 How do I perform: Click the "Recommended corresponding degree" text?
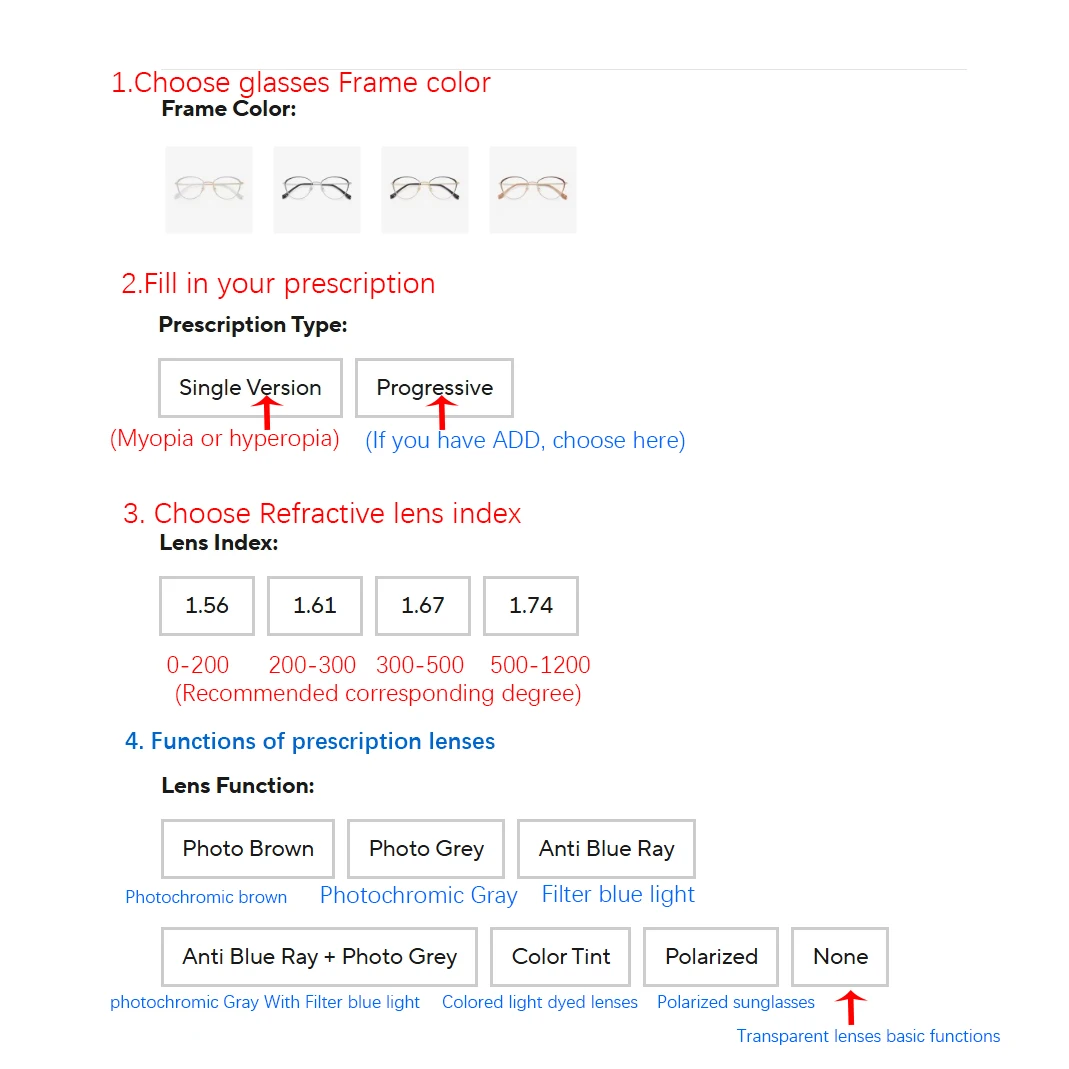378,693
